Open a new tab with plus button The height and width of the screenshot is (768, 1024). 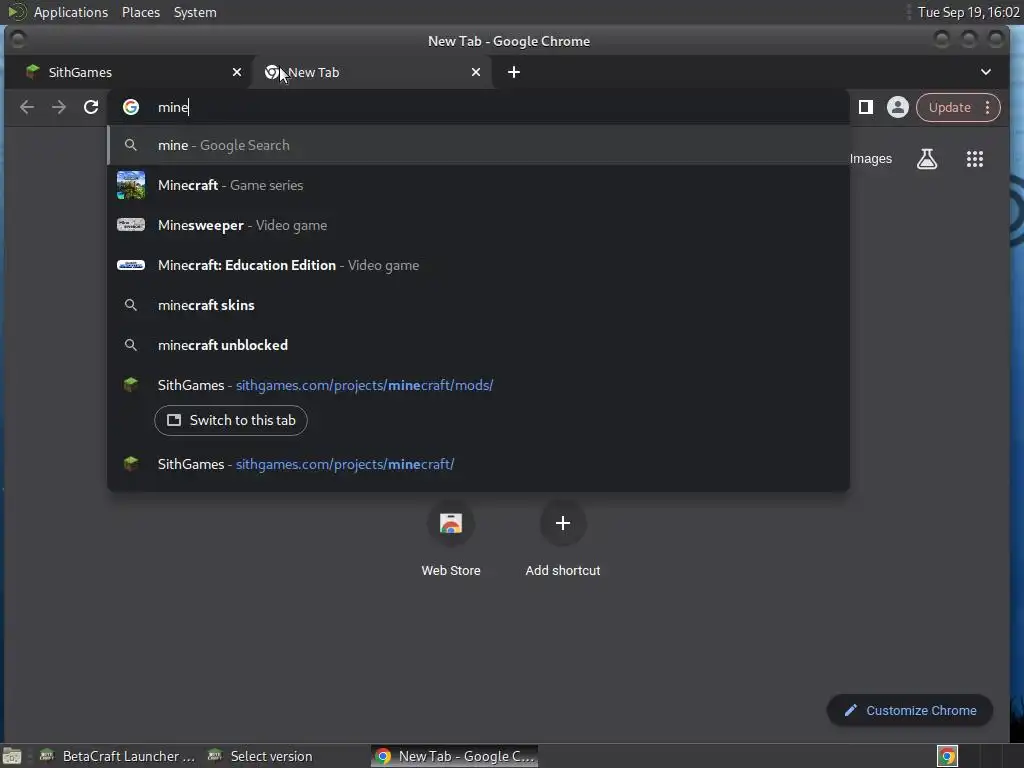[x=514, y=72]
